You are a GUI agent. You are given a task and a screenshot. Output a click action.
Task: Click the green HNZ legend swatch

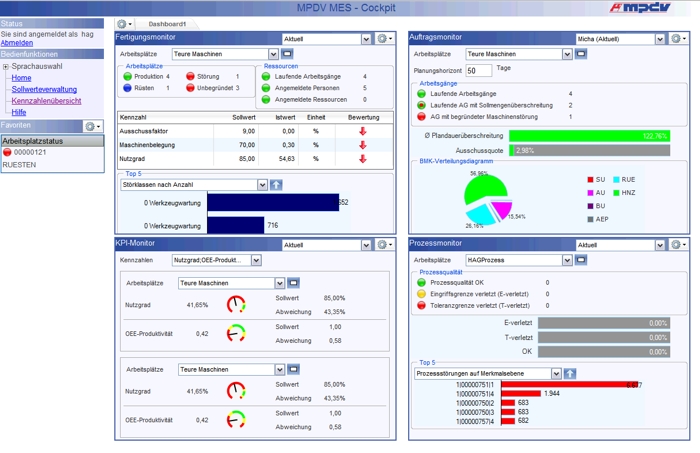[616, 193]
